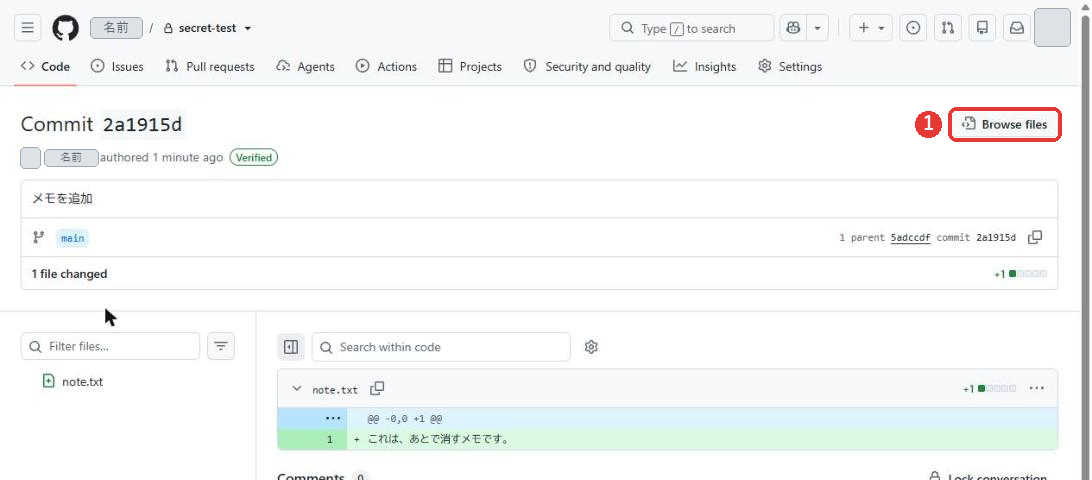This screenshot has height=480, width=1092.
Task: Switch to the Agents tab
Action: (x=305, y=66)
